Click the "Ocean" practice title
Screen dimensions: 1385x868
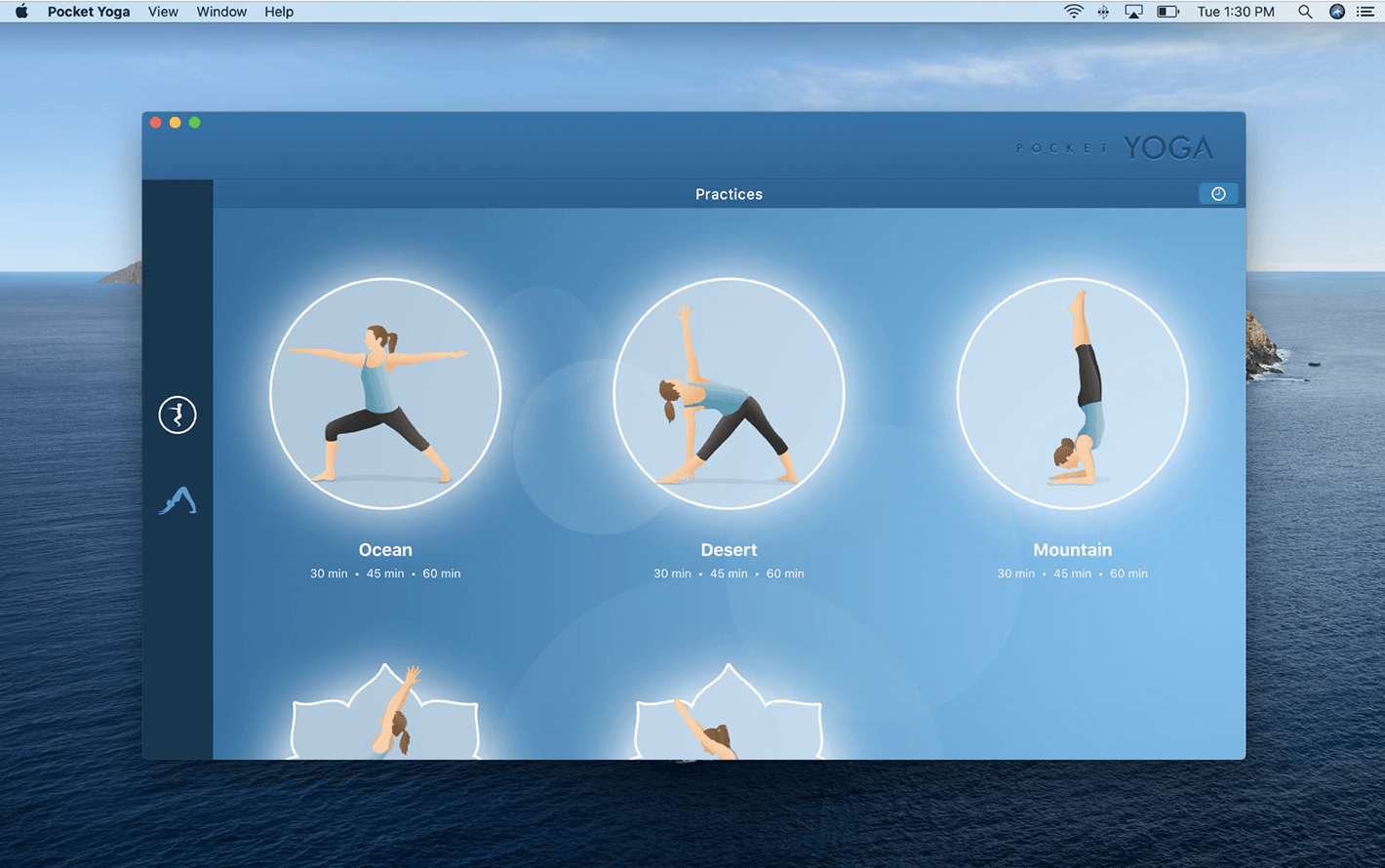(x=385, y=550)
